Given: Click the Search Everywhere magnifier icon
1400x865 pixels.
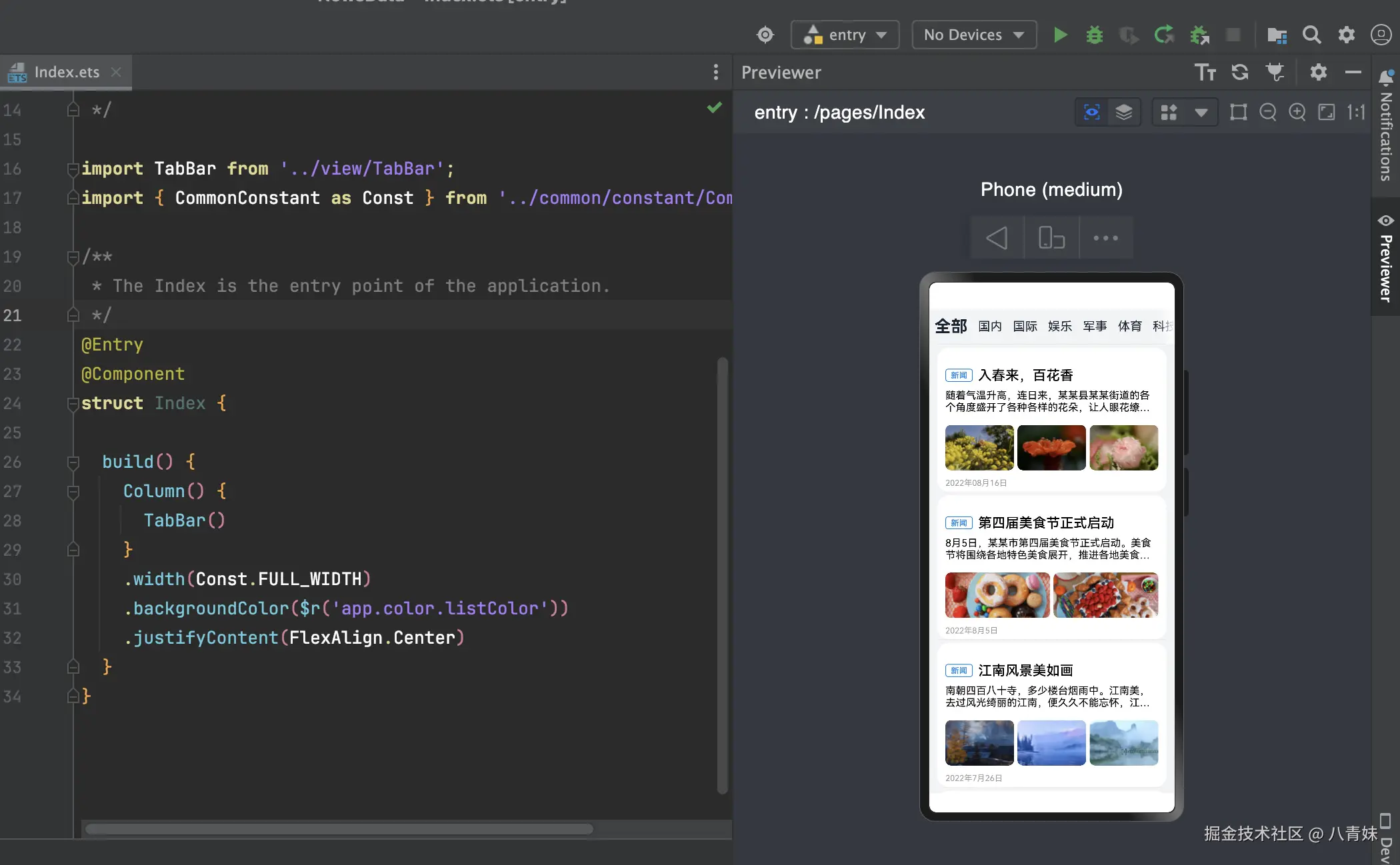Looking at the screenshot, I should [1311, 35].
